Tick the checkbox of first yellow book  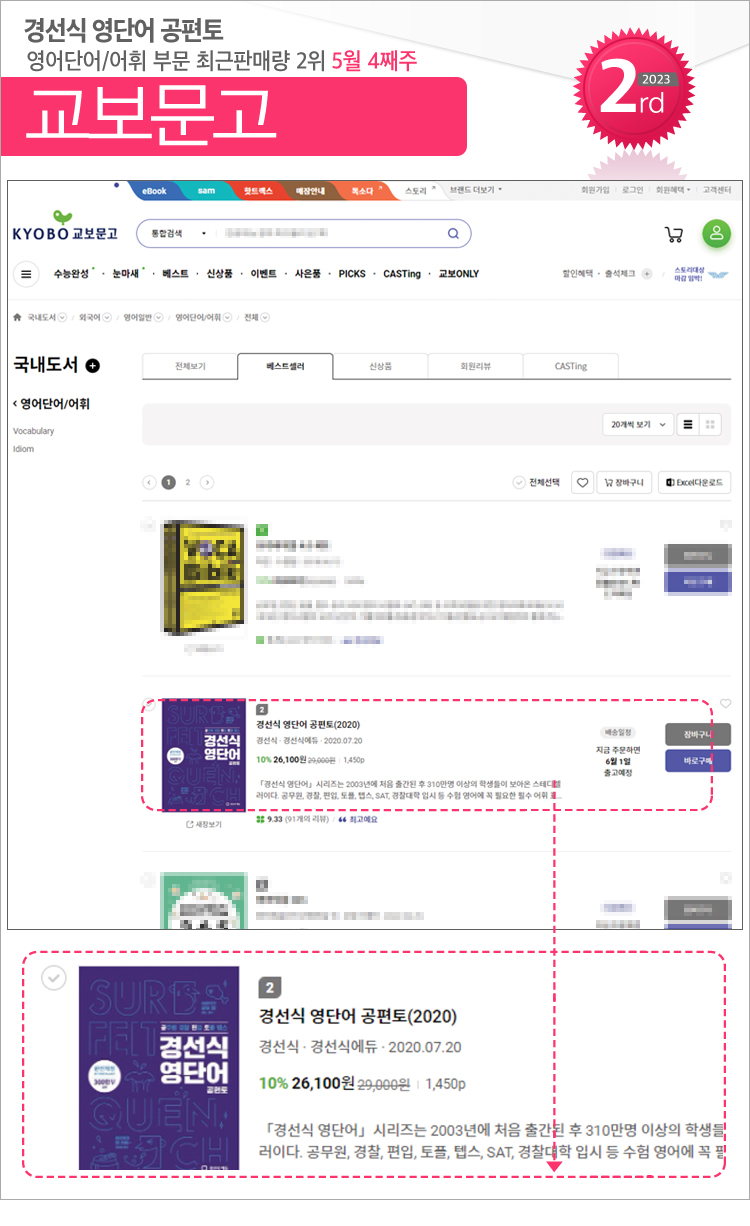pos(149,523)
